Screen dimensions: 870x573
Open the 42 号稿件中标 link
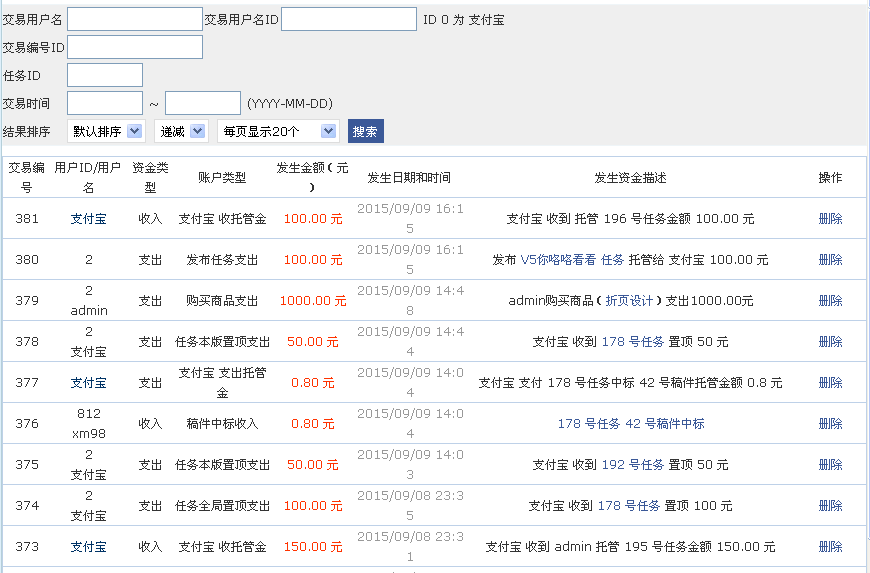click(665, 424)
